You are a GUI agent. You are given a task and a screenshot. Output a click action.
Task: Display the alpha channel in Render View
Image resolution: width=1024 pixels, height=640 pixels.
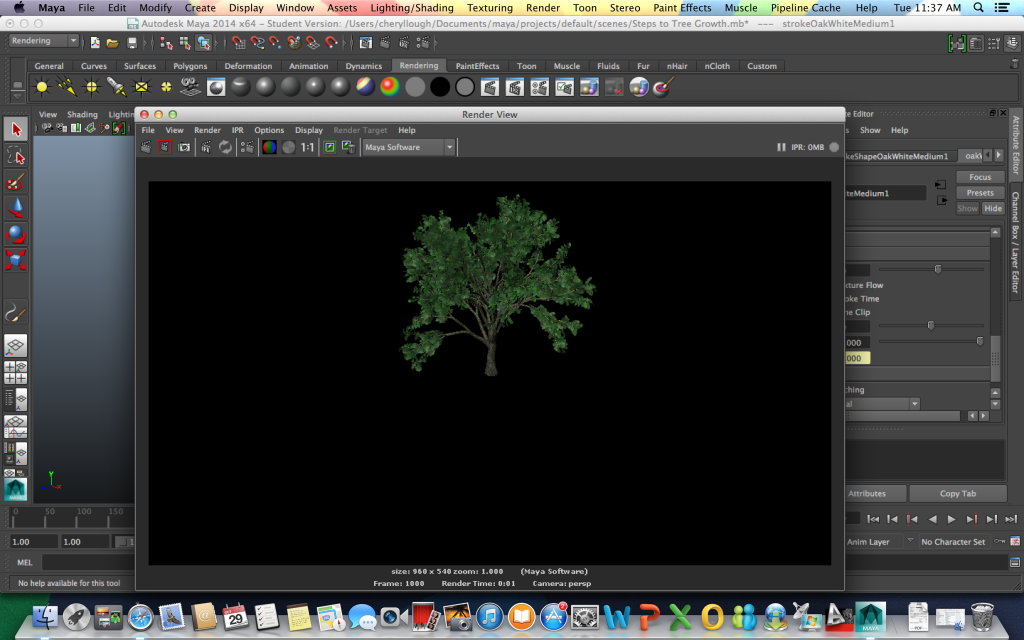[288, 146]
